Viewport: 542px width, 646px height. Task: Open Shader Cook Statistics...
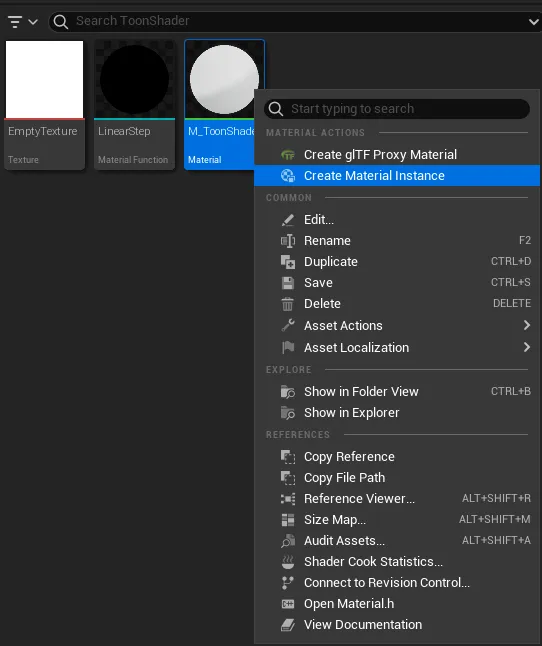(397, 562)
